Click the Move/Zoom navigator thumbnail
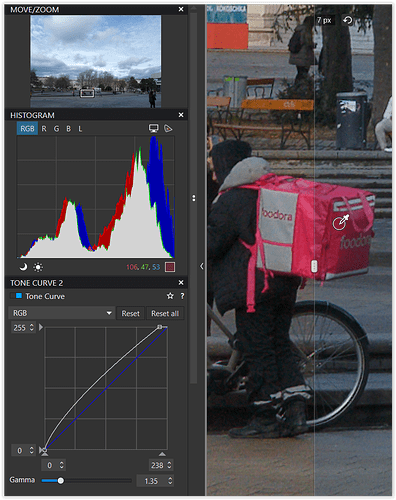The image size is (396, 500). [96, 61]
